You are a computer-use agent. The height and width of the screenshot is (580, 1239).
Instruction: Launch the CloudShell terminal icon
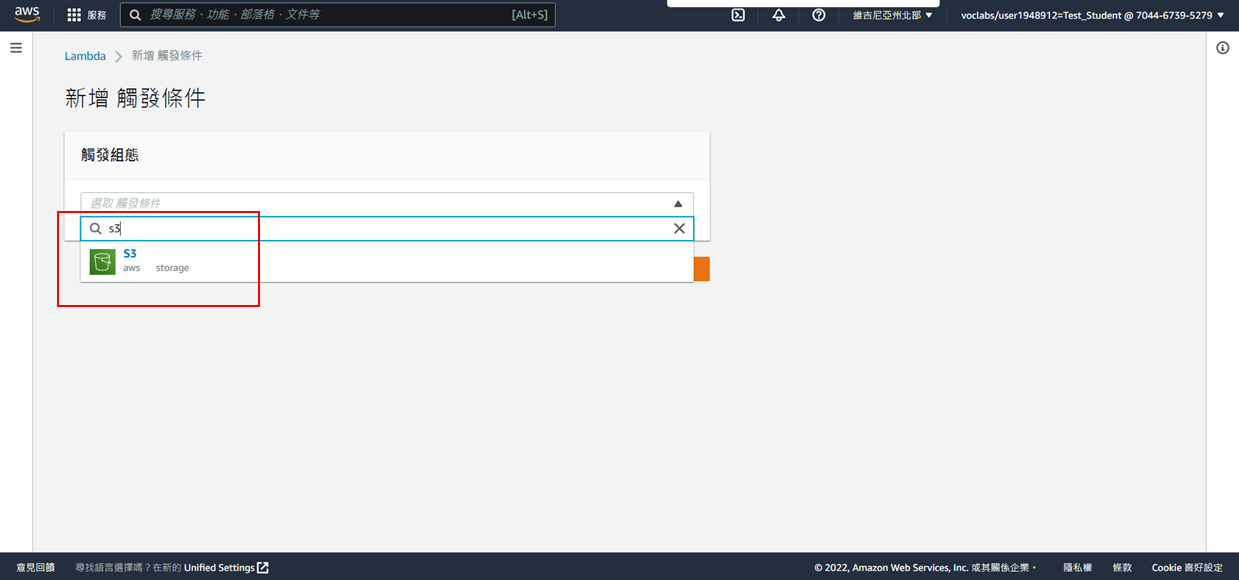tap(738, 15)
